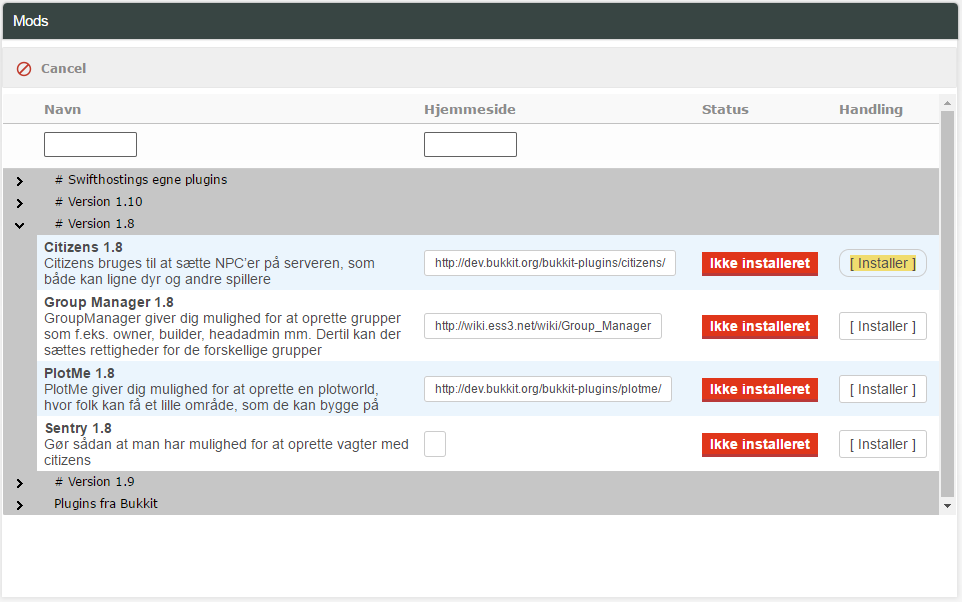Click '# Swifthostings egne plugins' group label

point(141,180)
